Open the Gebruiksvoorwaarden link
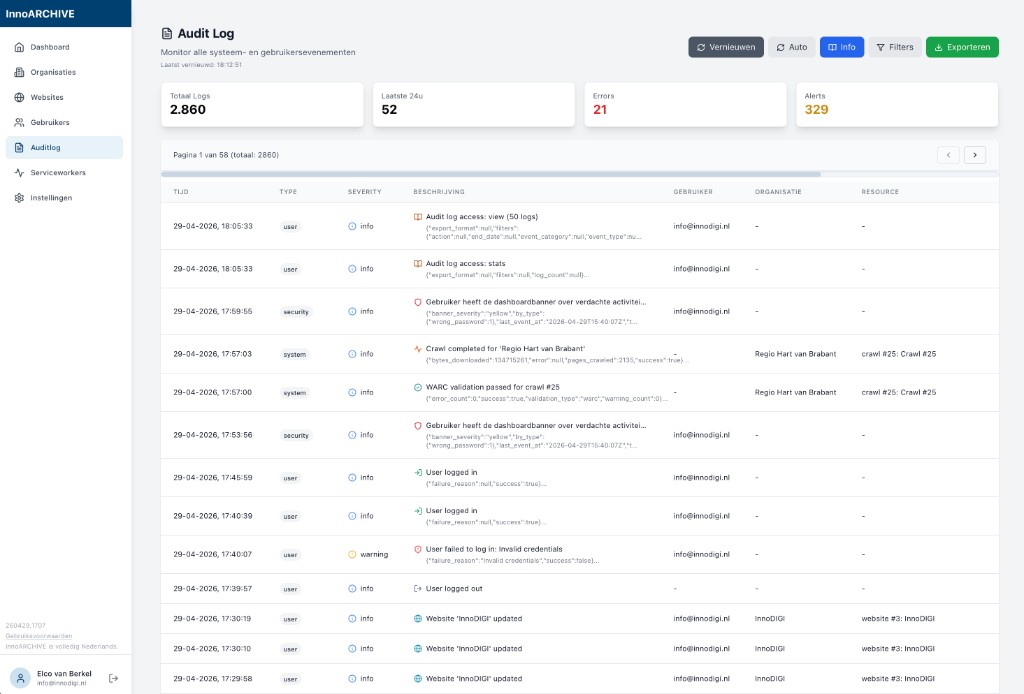Screen dimensions: 1024x694 point(39,636)
